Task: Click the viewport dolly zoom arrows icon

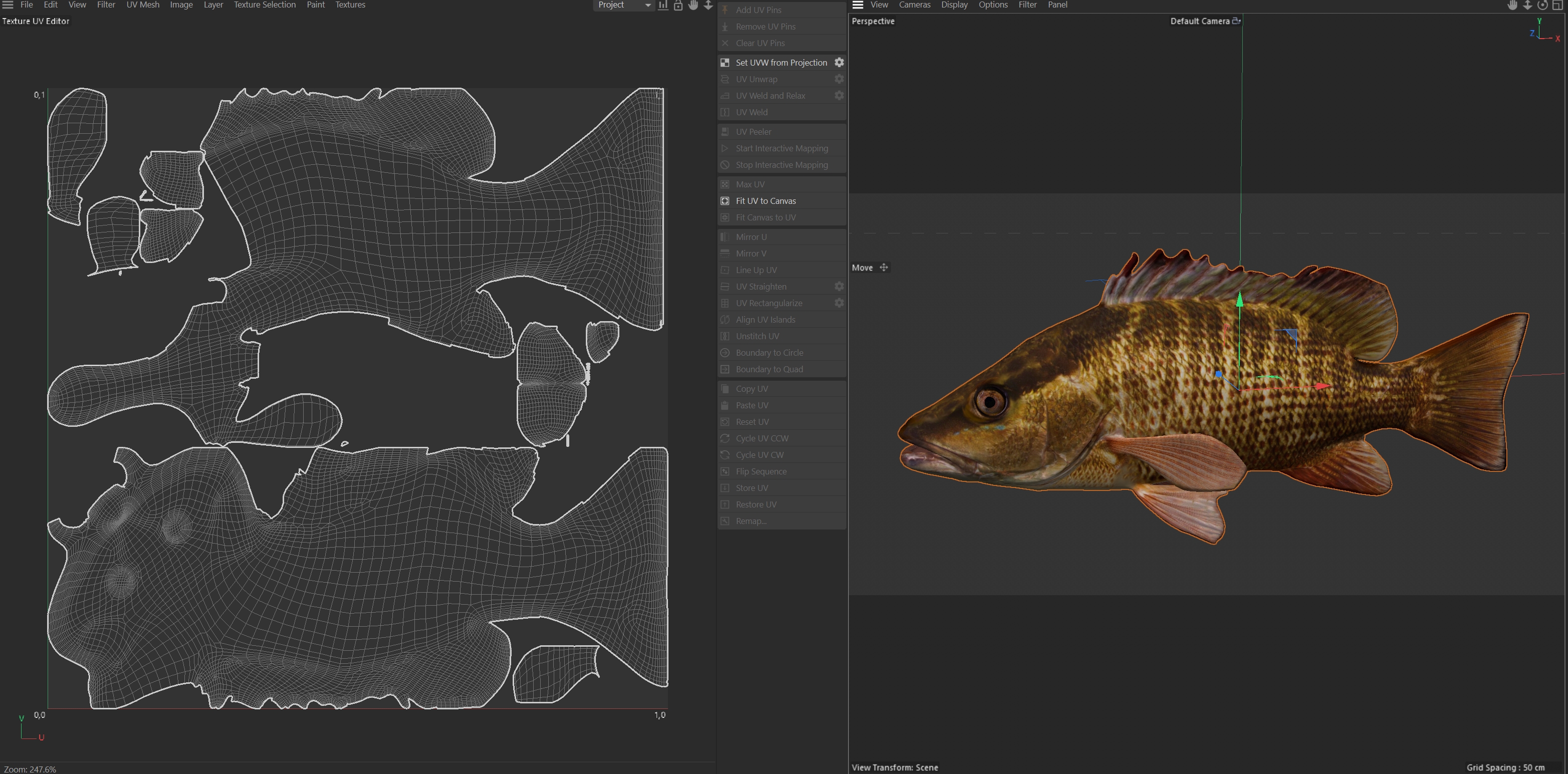Action: pyautogui.click(x=1527, y=5)
